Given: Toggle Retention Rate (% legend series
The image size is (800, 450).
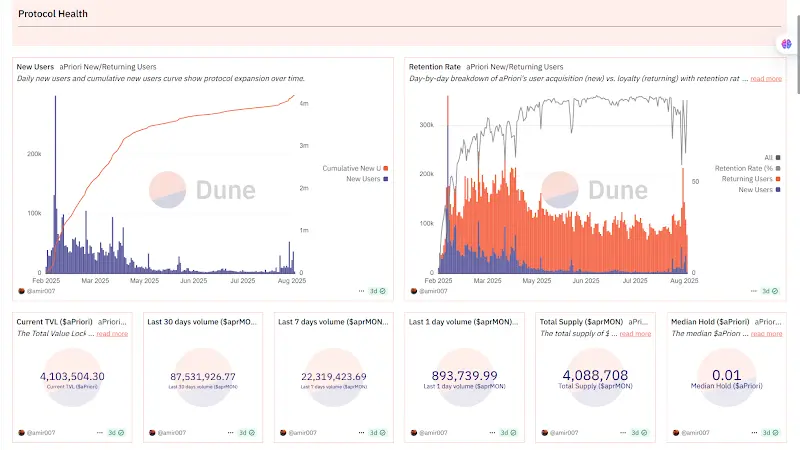Looking at the screenshot, I should pyautogui.click(x=747, y=168).
